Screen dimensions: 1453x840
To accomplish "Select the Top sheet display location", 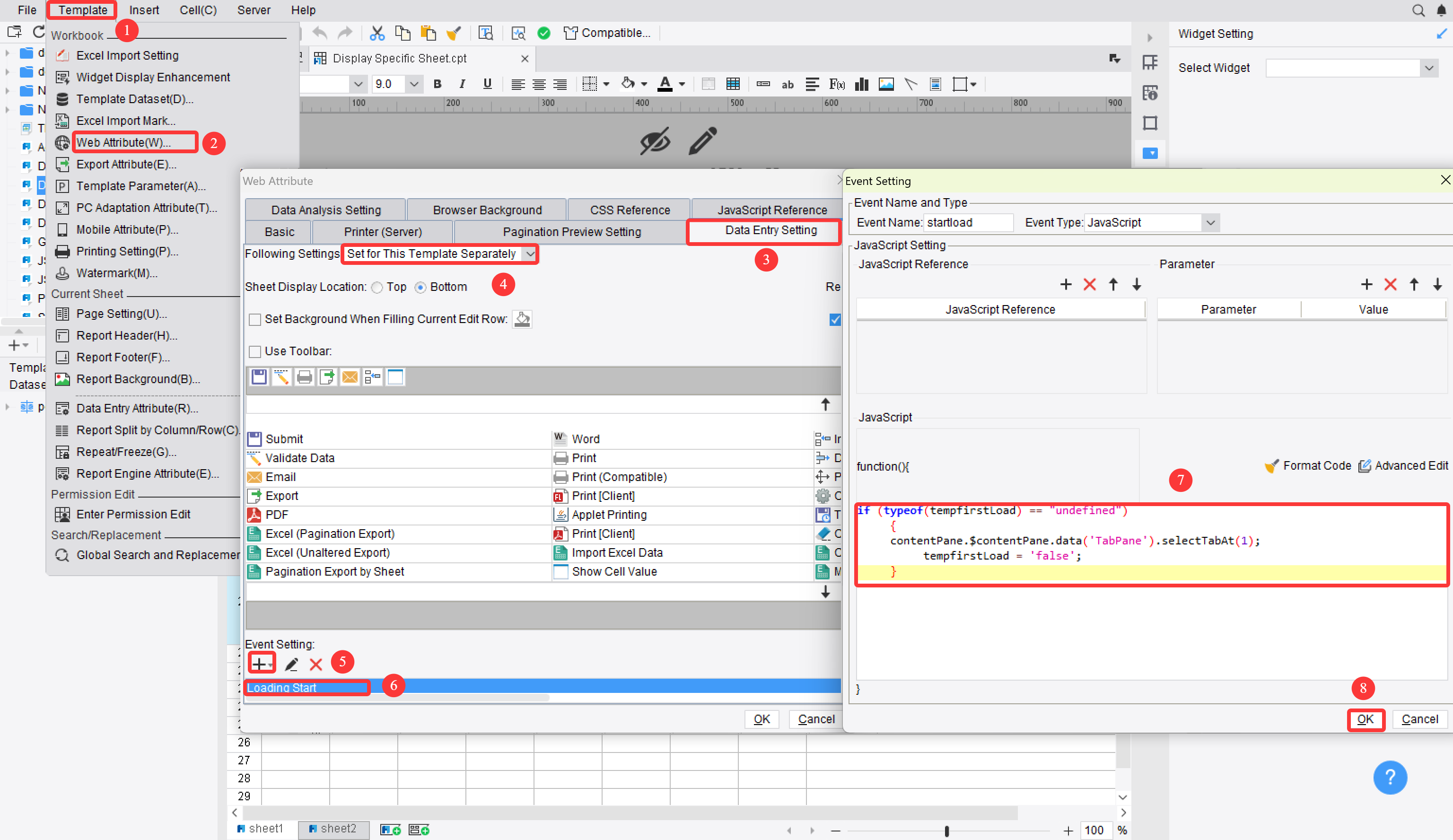I will (377, 287).
